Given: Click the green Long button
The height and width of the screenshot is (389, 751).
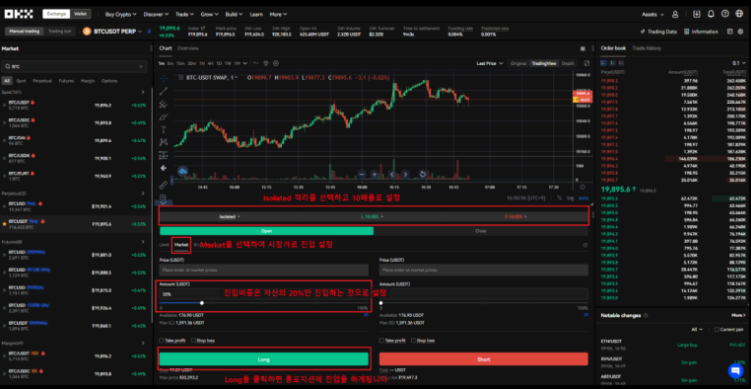Looking at the screenshot, I should point(264,359).
